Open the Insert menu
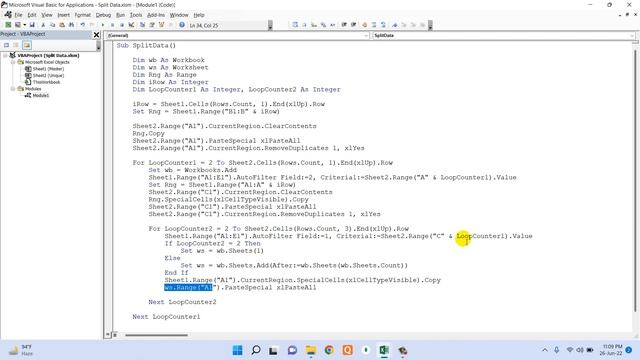640x360 pixels. (x=63, y=15)
